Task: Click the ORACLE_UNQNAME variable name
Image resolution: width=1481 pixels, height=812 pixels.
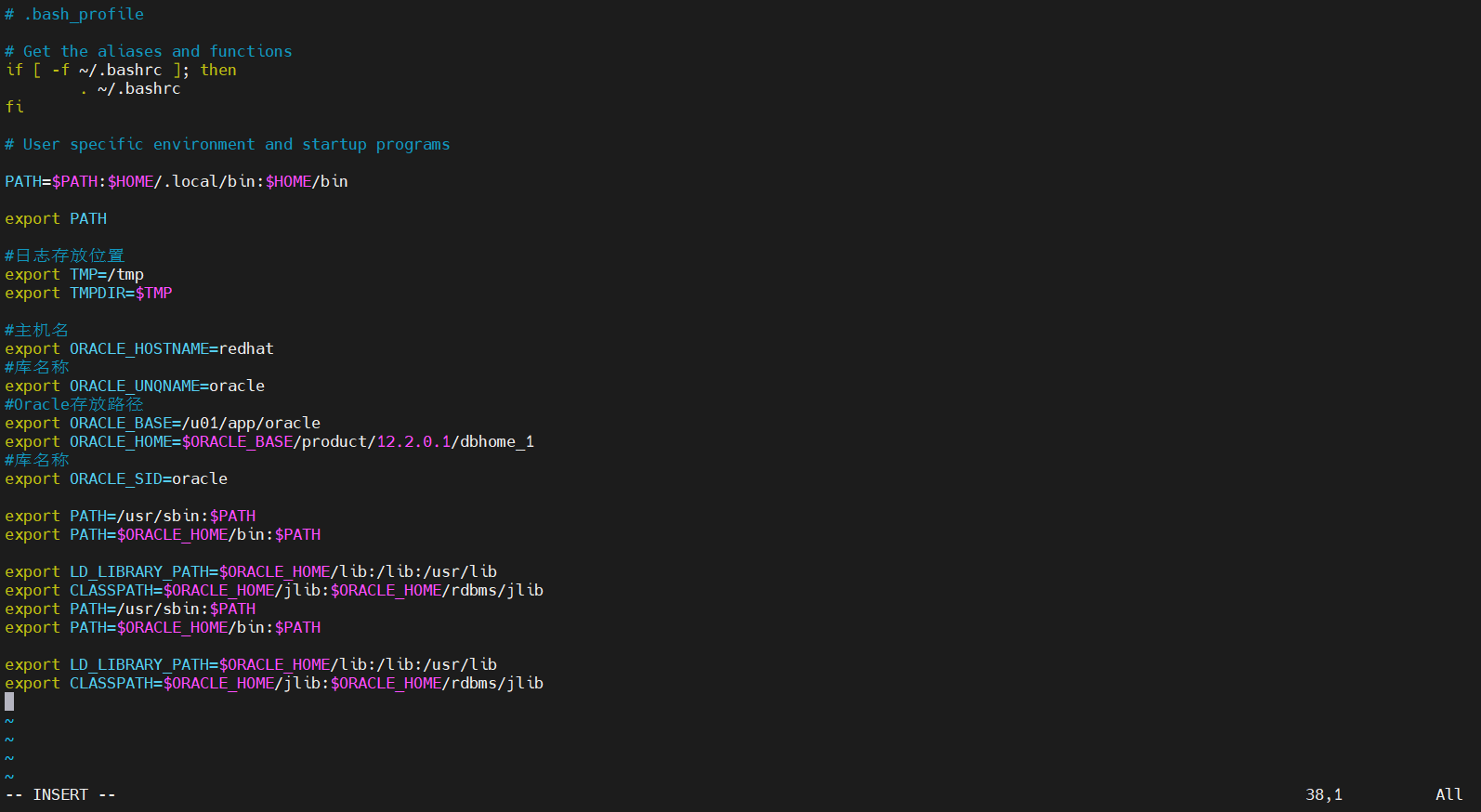Action: 135,386
